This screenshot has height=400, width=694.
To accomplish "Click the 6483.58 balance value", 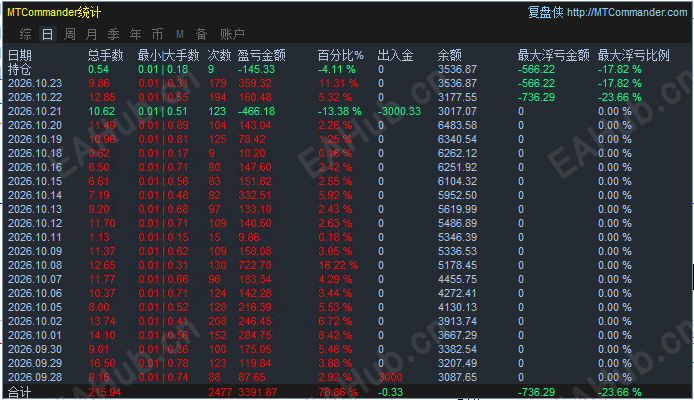I will 457,125.
